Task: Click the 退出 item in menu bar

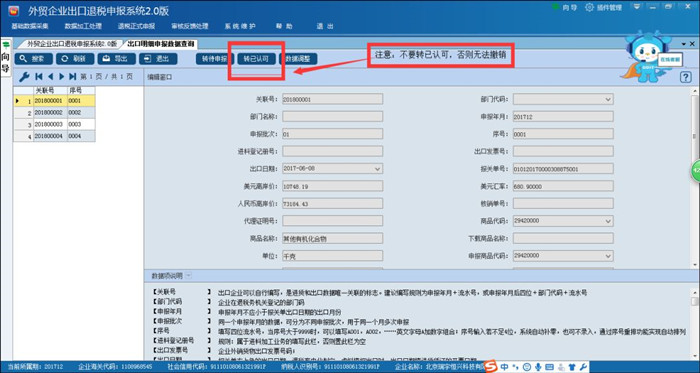Action: coord(325,26)
